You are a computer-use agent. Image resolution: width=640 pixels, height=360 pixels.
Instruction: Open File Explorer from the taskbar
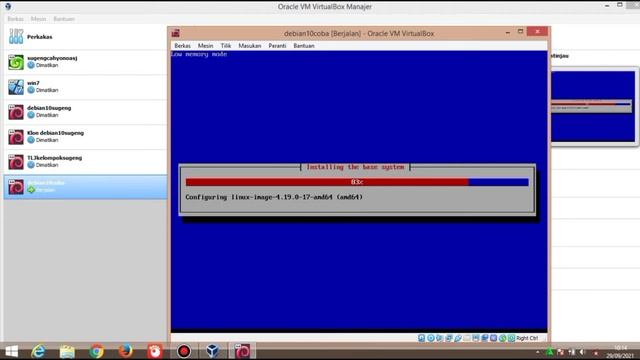point(67,351)
